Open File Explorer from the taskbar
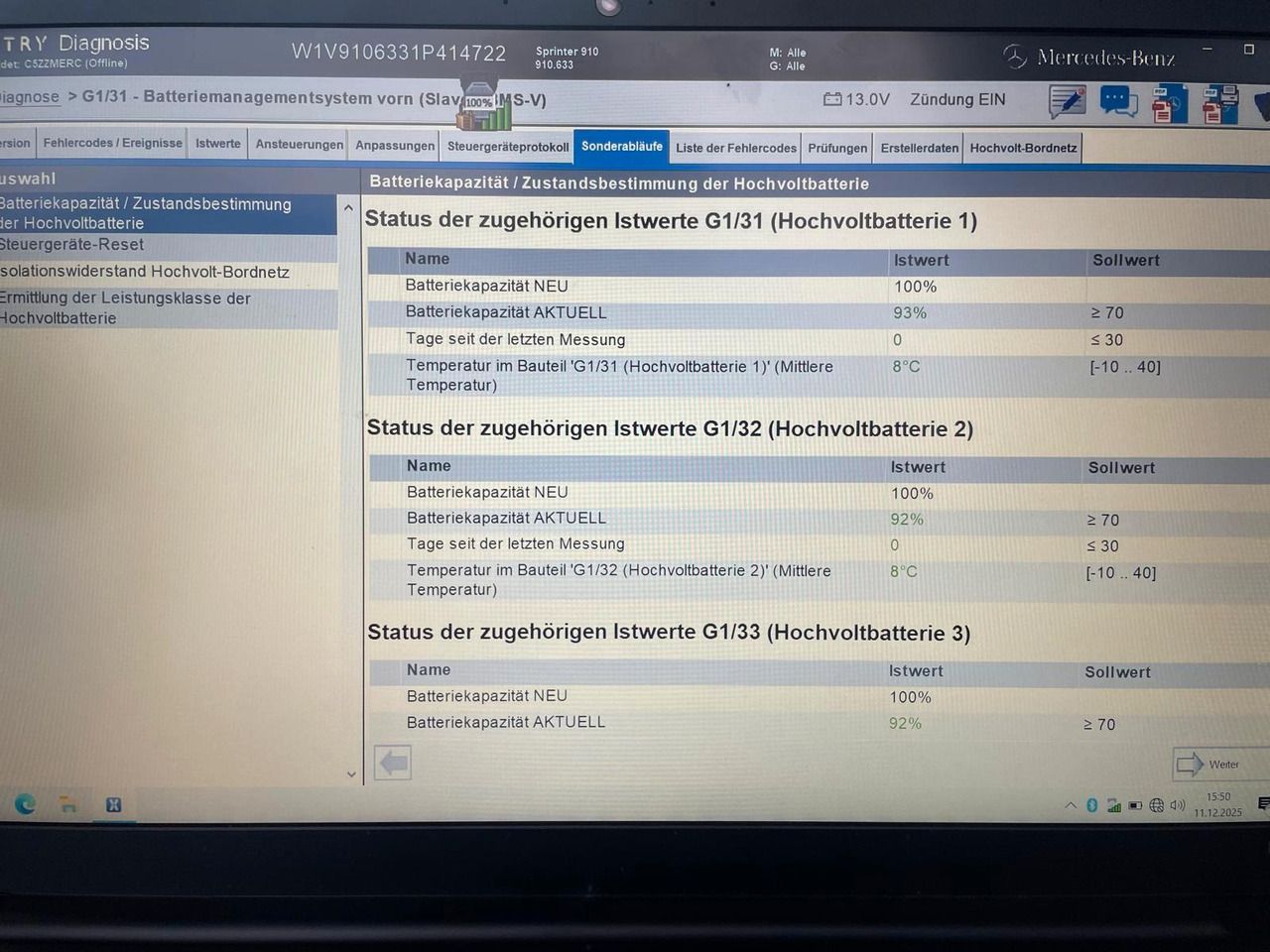 click(68, 804)
